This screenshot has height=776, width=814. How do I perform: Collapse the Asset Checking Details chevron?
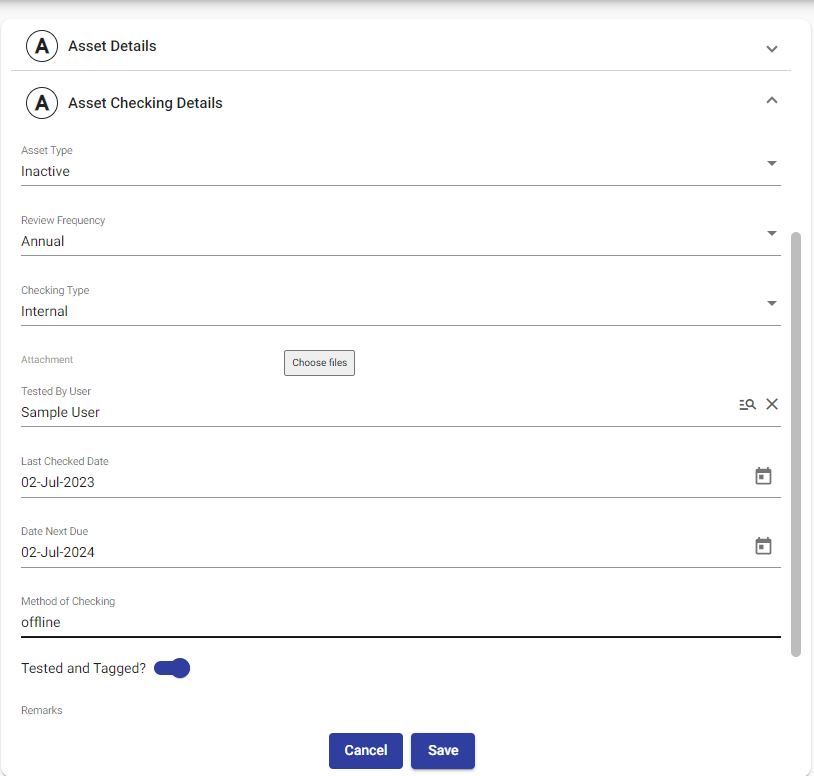pyautogui.click(x=771, y=100)
